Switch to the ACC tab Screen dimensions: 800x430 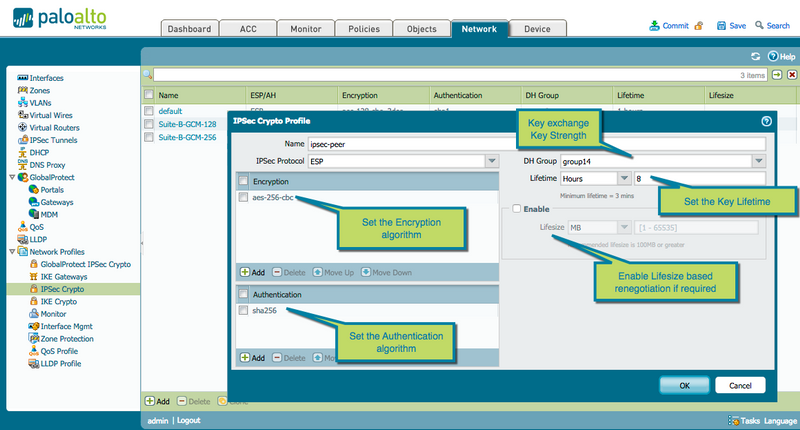[248, 29]
